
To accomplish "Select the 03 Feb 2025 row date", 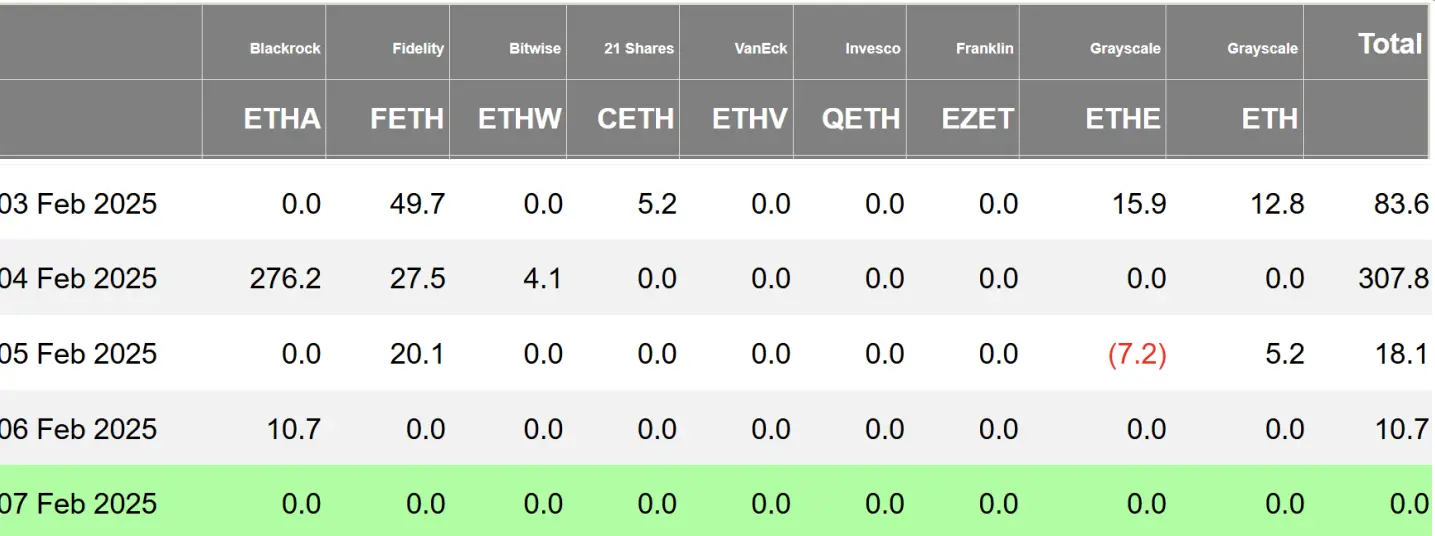I will pyautogui.click(x=79, y=204).
